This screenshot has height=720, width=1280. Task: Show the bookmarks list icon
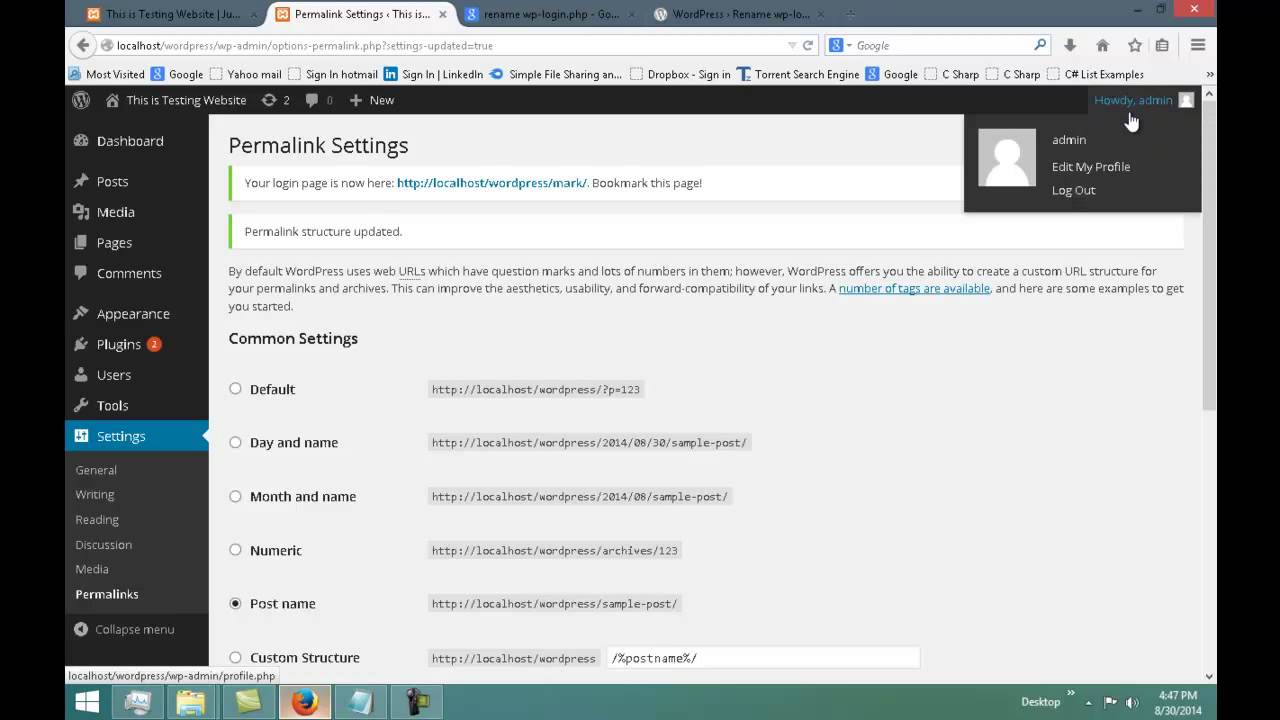pos(1162,45)
